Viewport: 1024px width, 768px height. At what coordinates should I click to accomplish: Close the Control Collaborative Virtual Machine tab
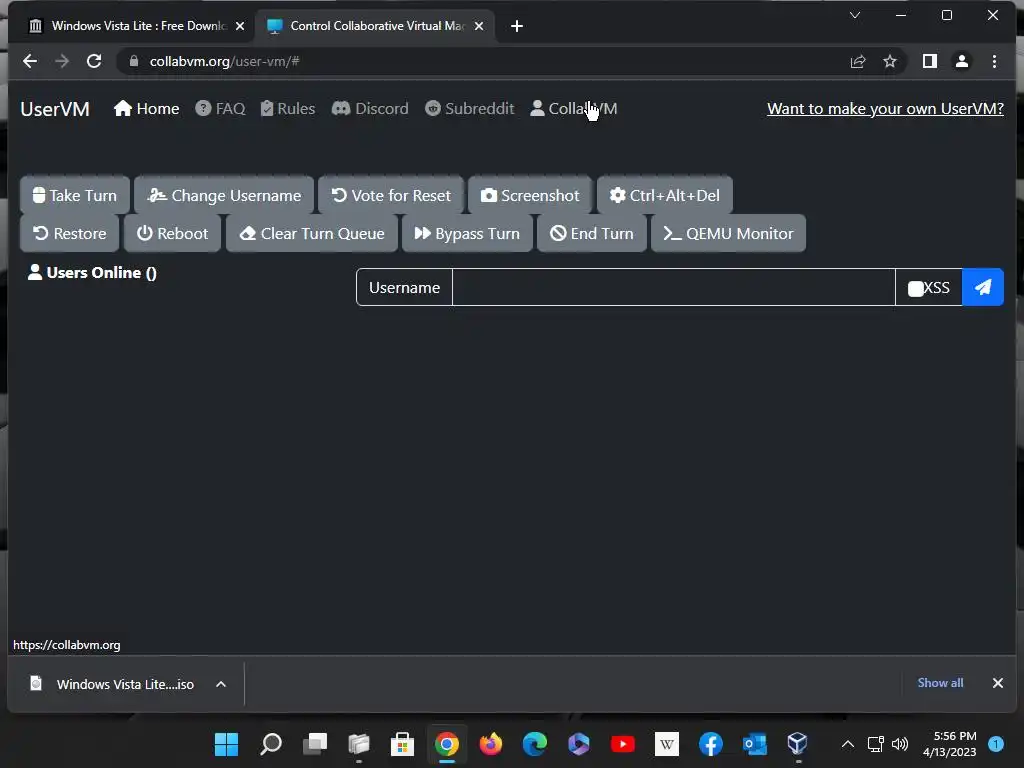tap(479, 26)
